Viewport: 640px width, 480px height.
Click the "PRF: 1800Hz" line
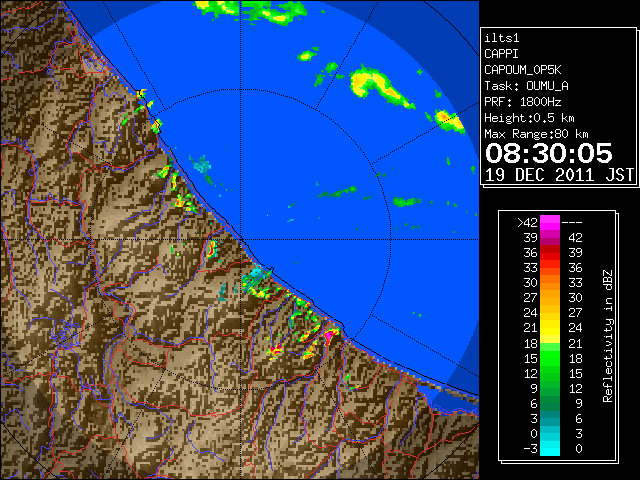[523, 102]
